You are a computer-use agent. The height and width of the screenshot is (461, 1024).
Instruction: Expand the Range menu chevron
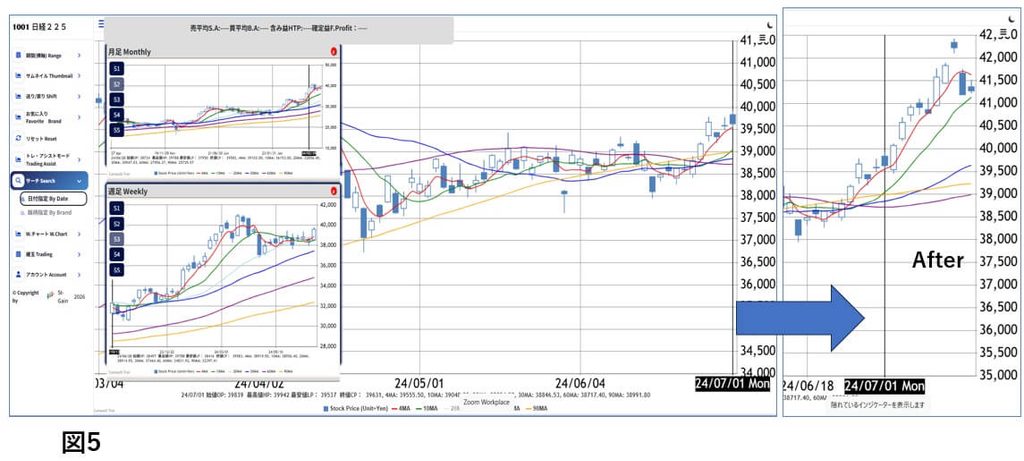(79, 56)
